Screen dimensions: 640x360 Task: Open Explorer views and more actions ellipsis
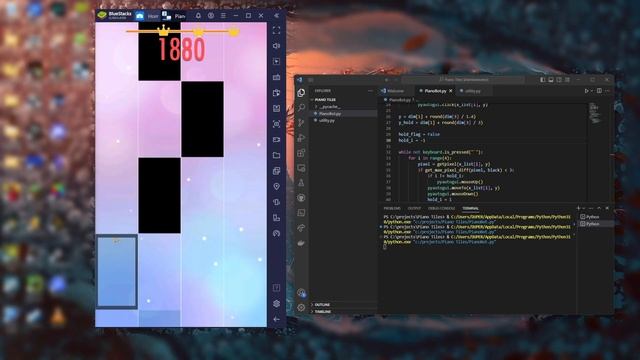370,91
